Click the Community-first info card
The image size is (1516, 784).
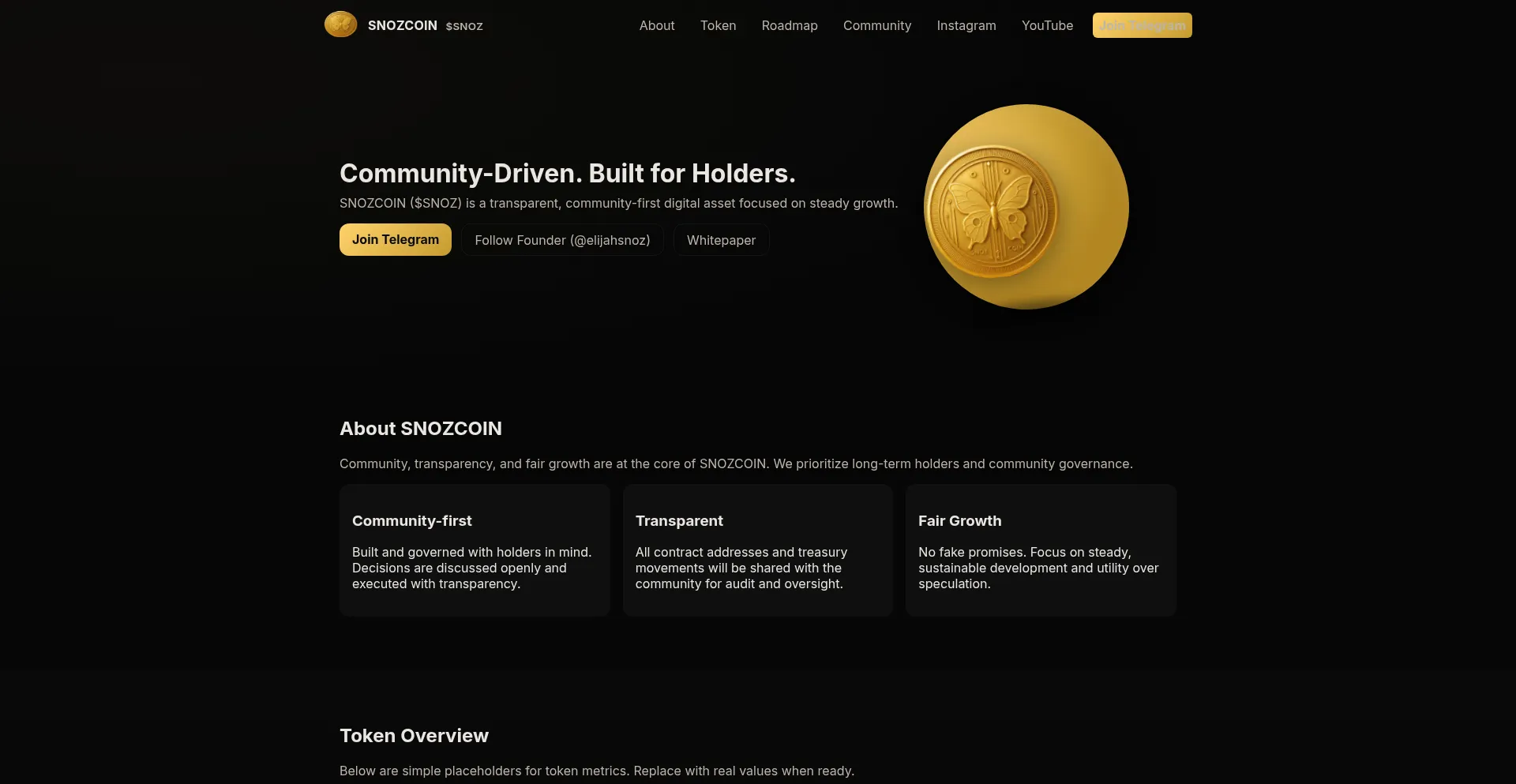[474, 550]
